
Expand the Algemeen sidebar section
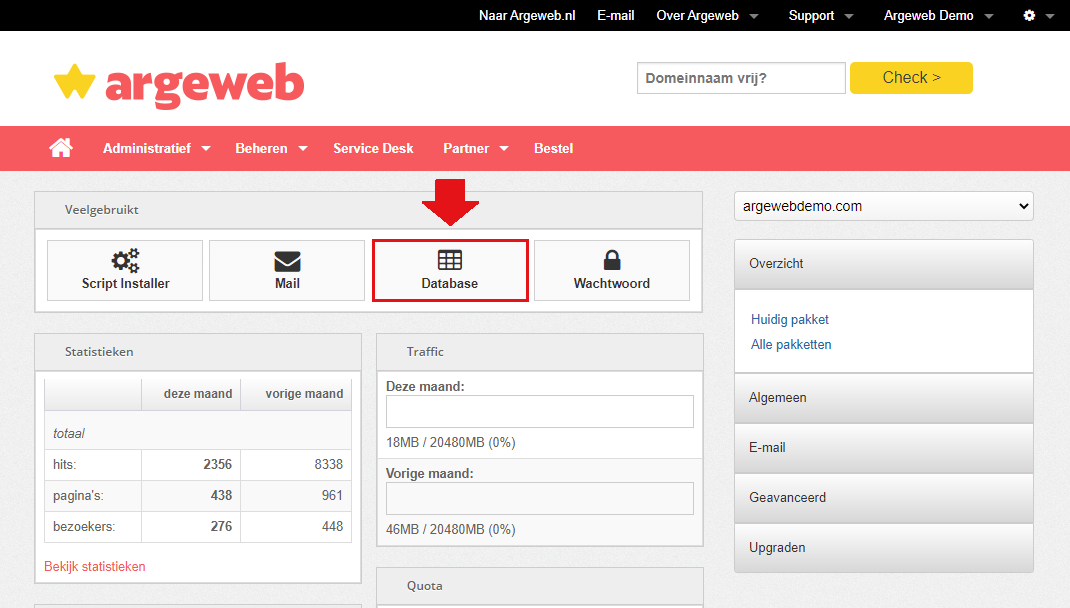click(x=884, y=398)
